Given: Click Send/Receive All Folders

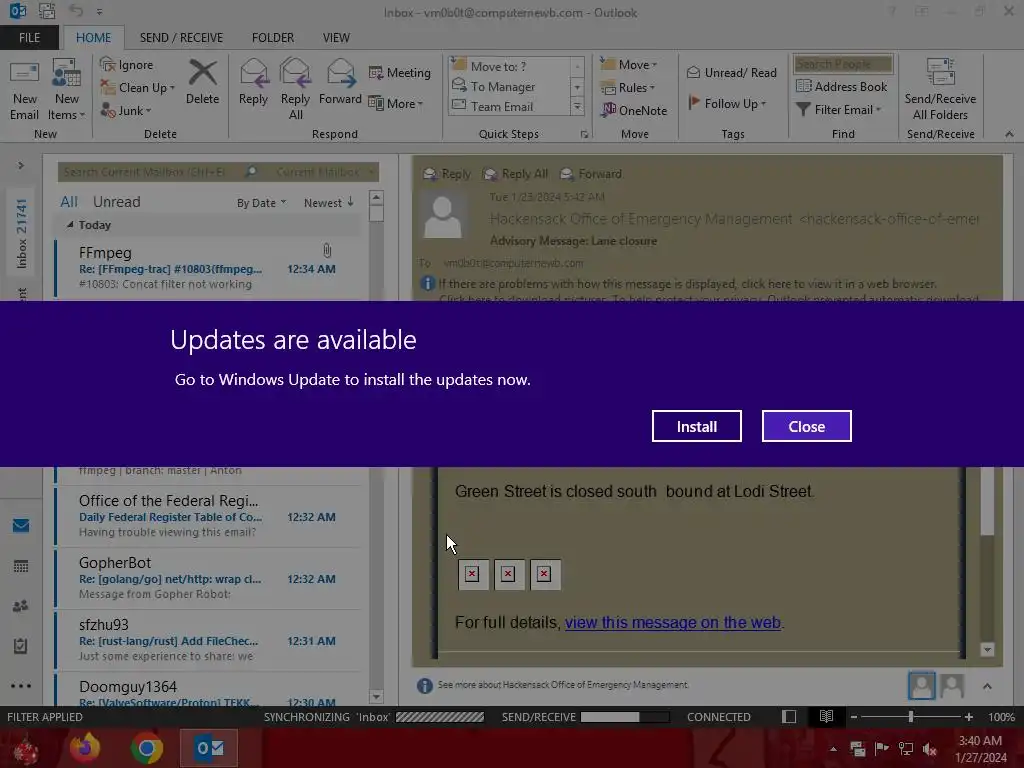Looking at the screenshot, I should [940, 89].
